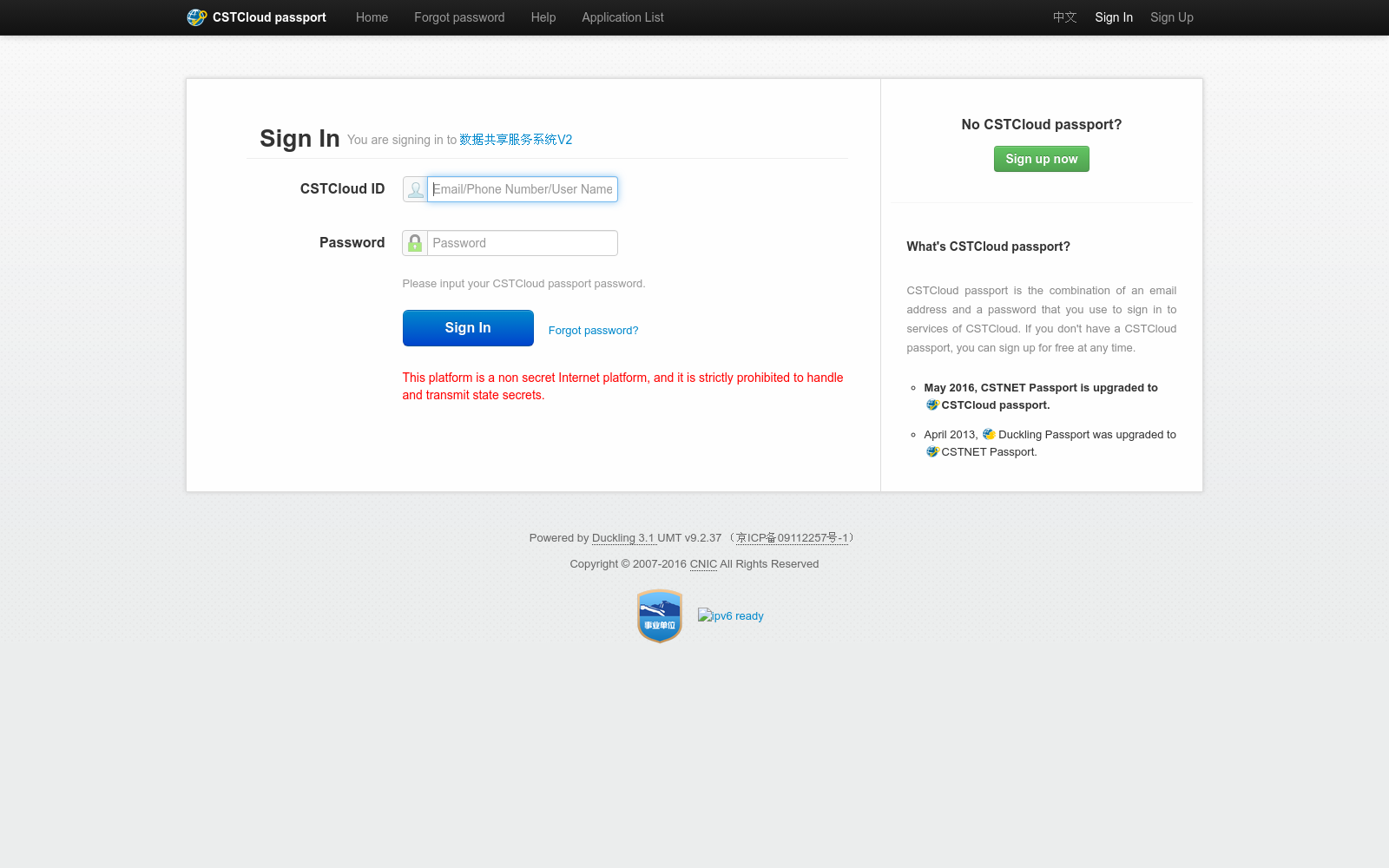Image resolution: width=1389 pixels, height=868 pixels.
Task: Click the CSTCloud passport description paragraph
Action: pyautogui.click(x=1042, y=319)
